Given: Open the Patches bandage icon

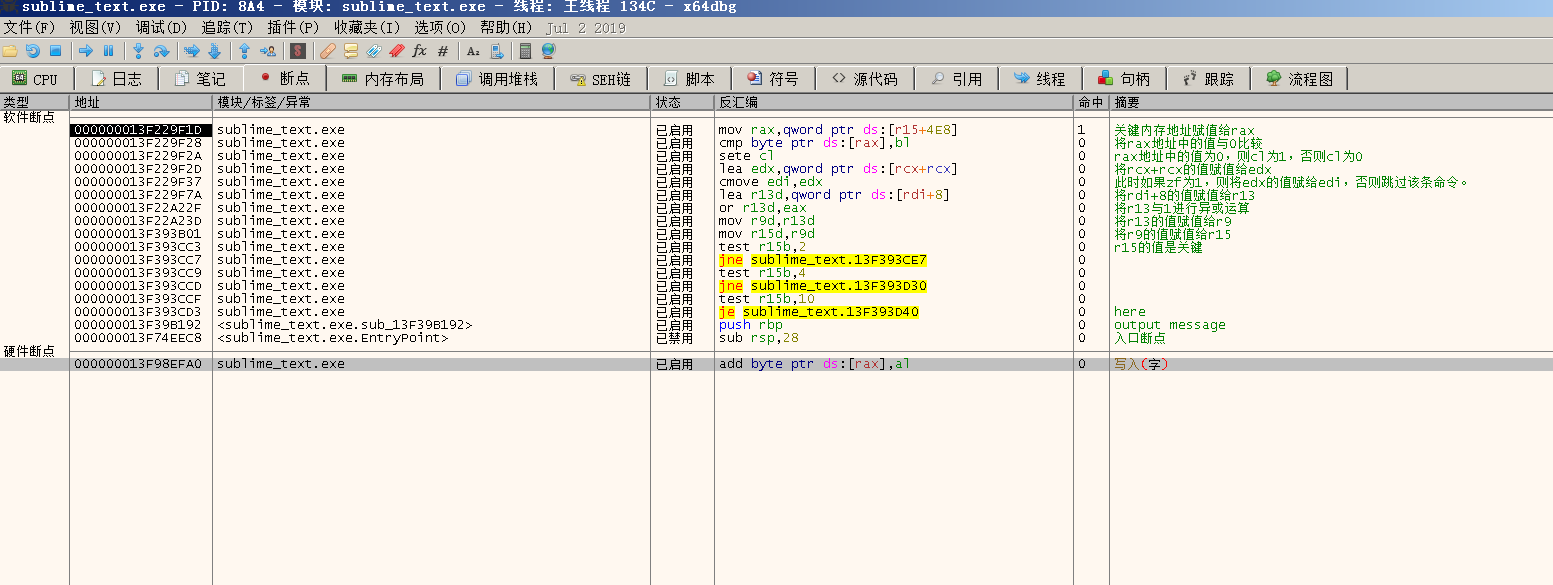Looking at the screenshot, I should click(328, 50).
